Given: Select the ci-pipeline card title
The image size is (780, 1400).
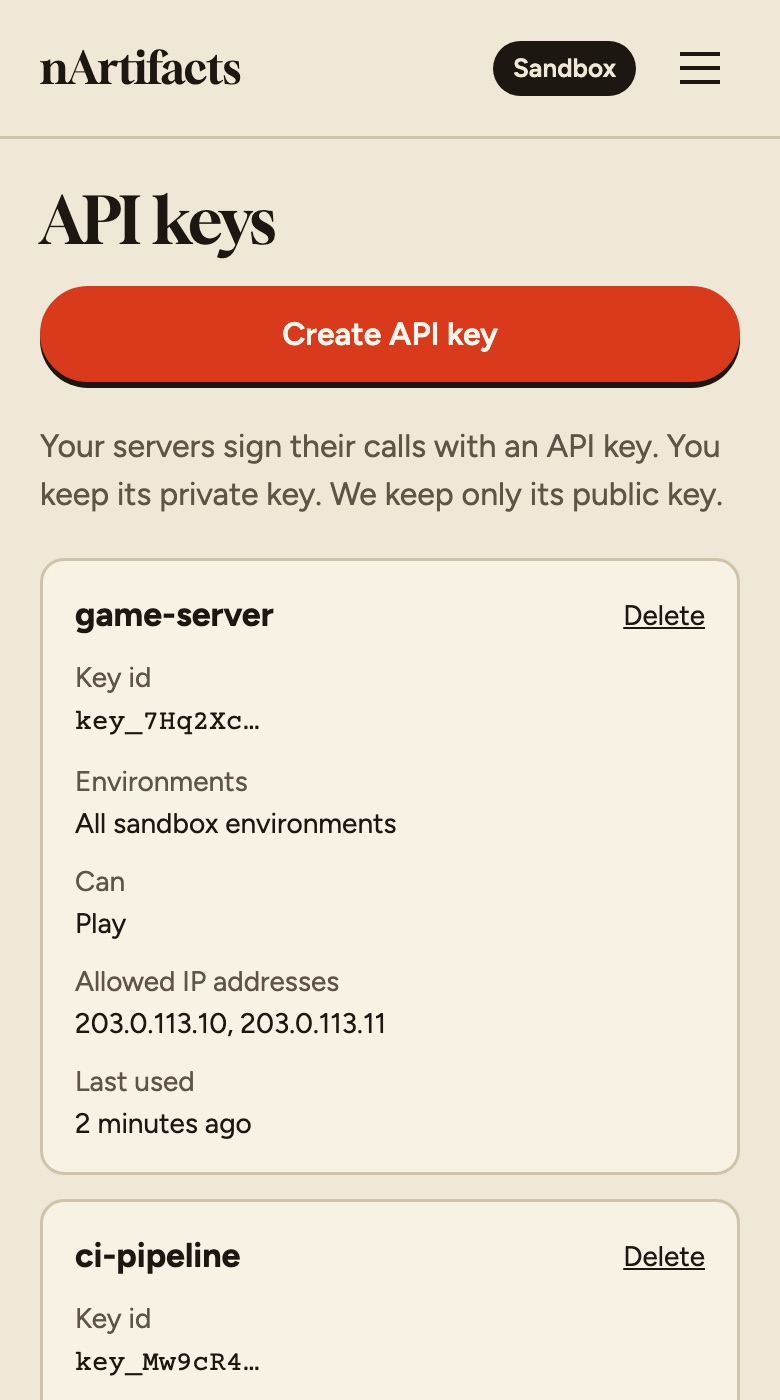Looking at the screenshot, I should click(x=158, y=1257).
